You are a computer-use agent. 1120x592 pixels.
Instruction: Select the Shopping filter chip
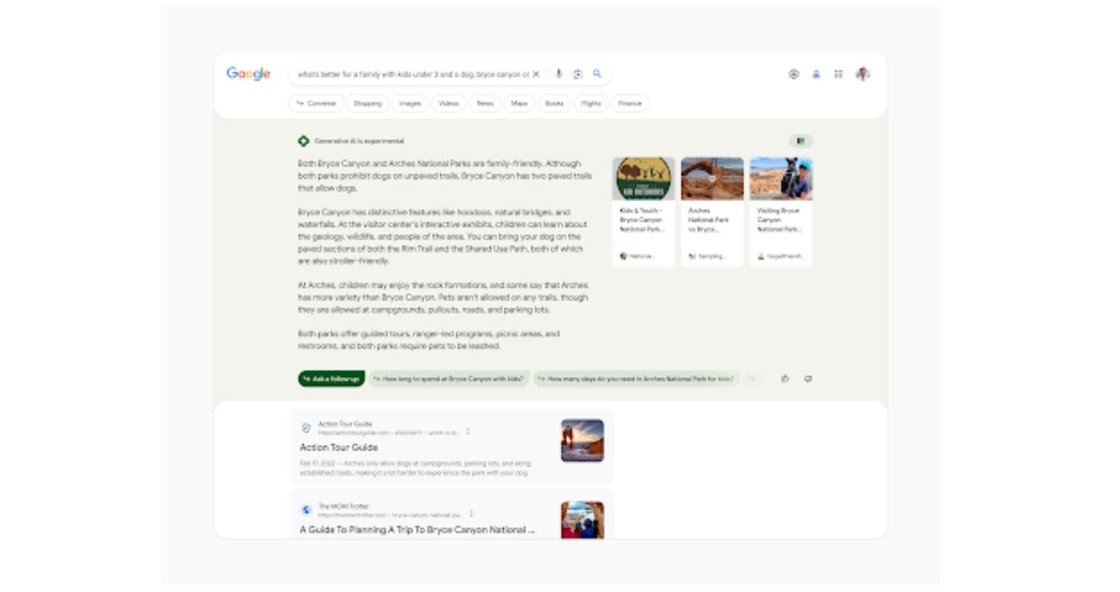coord(367,103)
